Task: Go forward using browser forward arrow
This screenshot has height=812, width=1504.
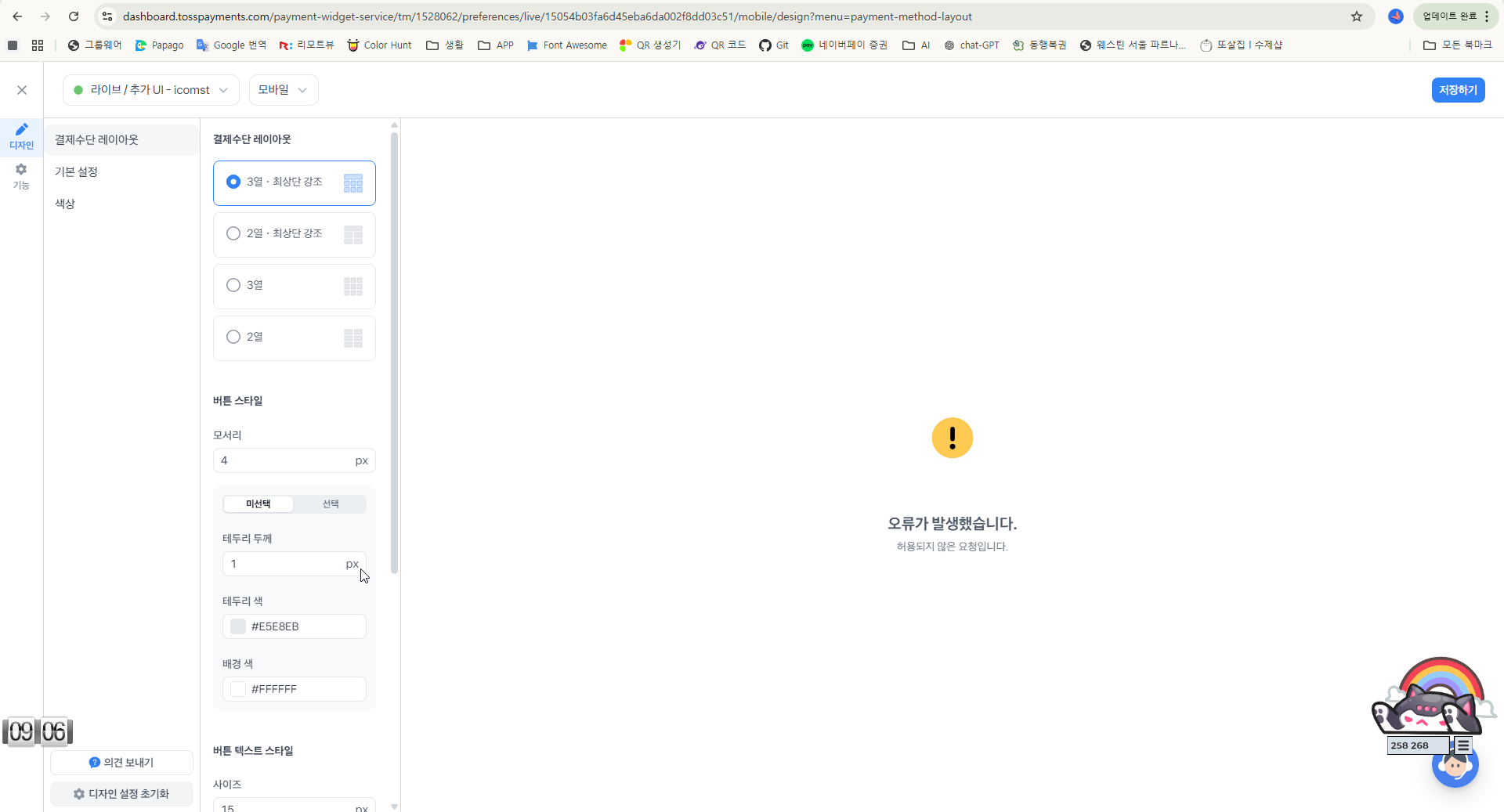Action: coord(45,16)
